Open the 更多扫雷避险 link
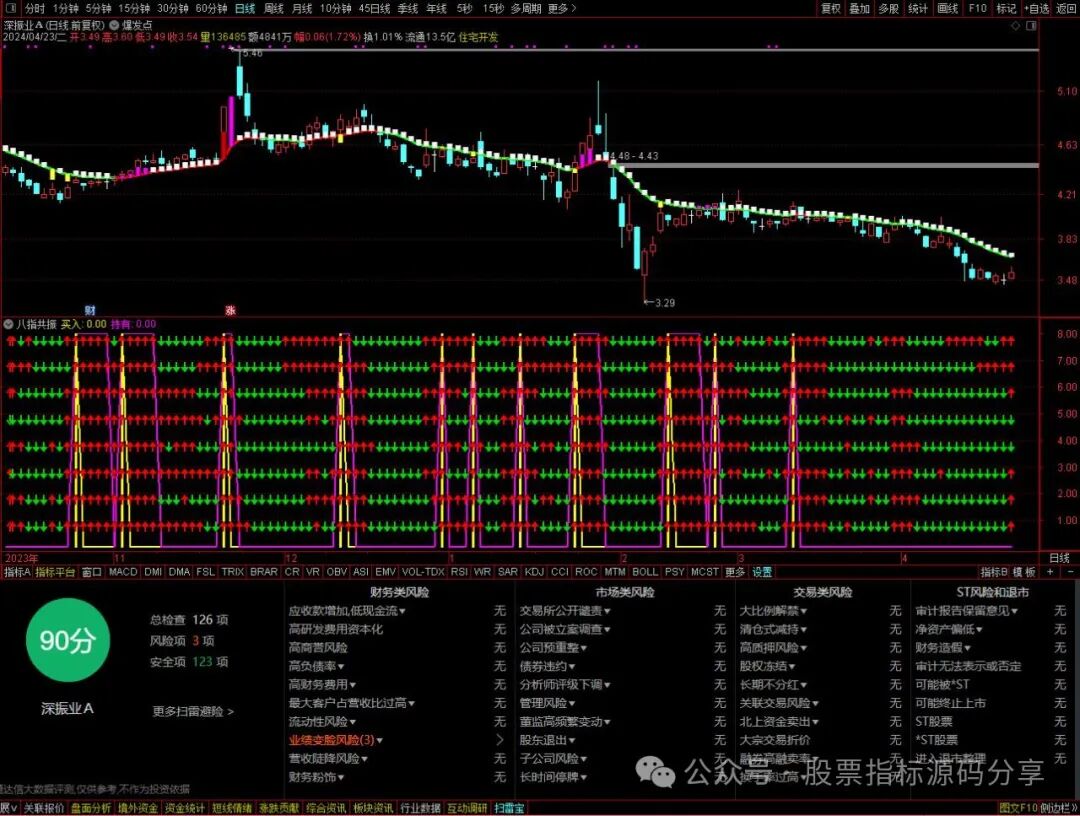Viewport: 1080px width, 816px height. [194, 711]
